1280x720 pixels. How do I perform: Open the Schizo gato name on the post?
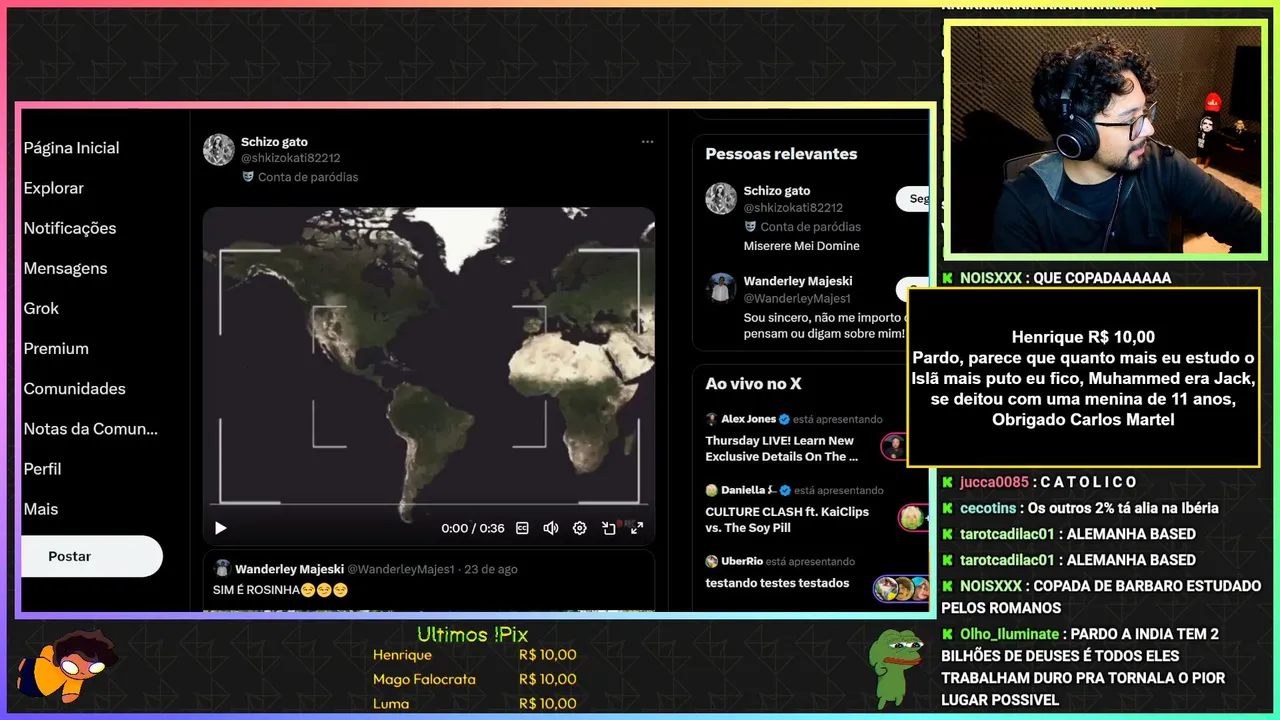[x=274, y=142]
